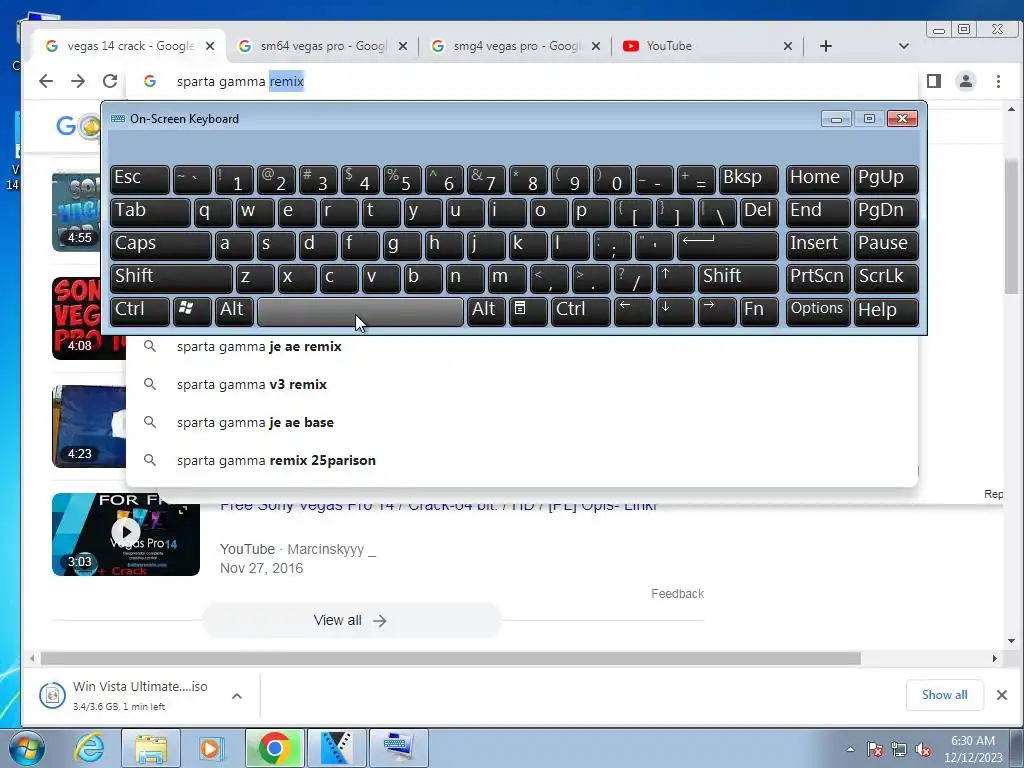Open the 4:55 video thumbnail
Image resolution: width=1024 pixels, height=768 pixels.
tap(76, 212)
